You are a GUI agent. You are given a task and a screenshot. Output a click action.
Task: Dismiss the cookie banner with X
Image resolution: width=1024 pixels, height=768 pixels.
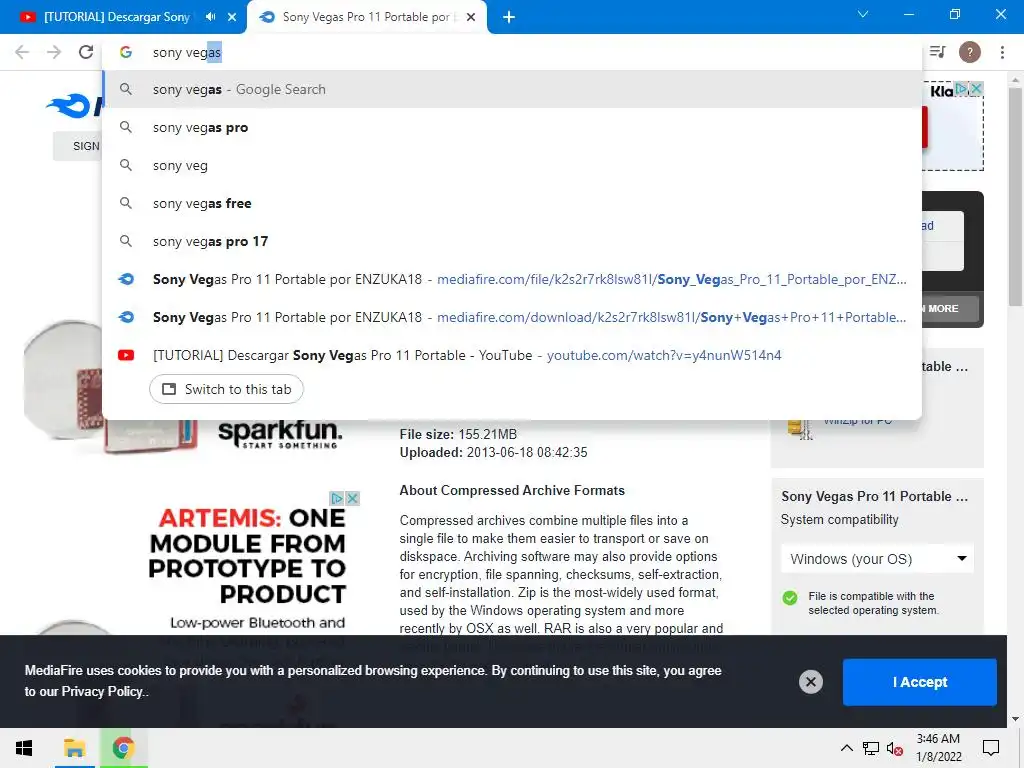[810, 682]
